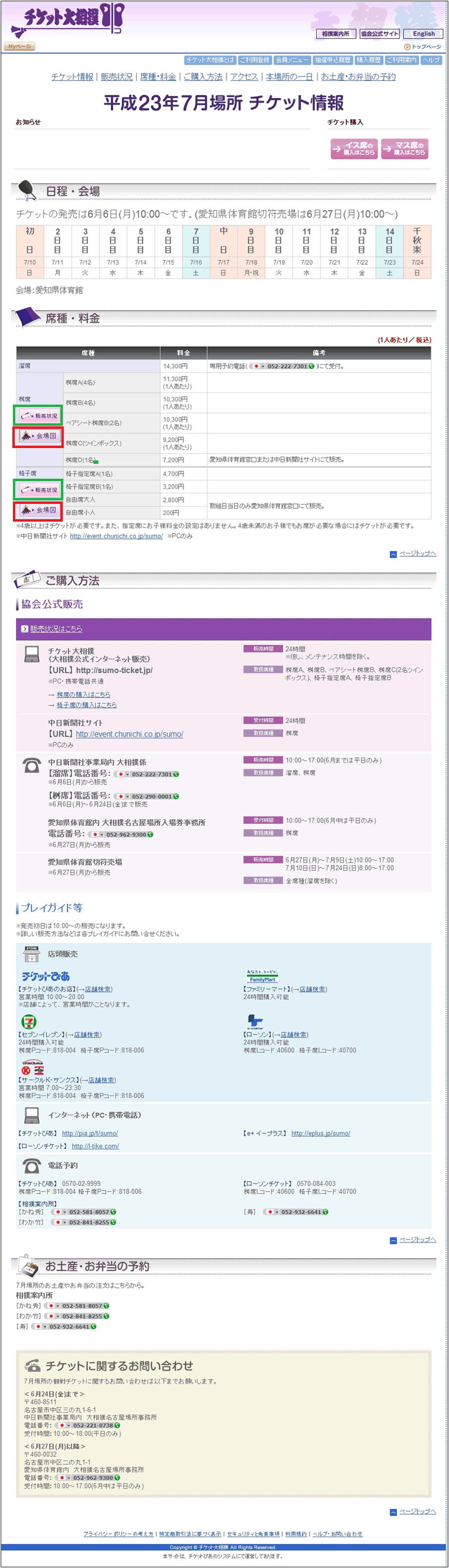449x1568 pixels.
Task: Open 購入履歴 tab
Action: 368,60
